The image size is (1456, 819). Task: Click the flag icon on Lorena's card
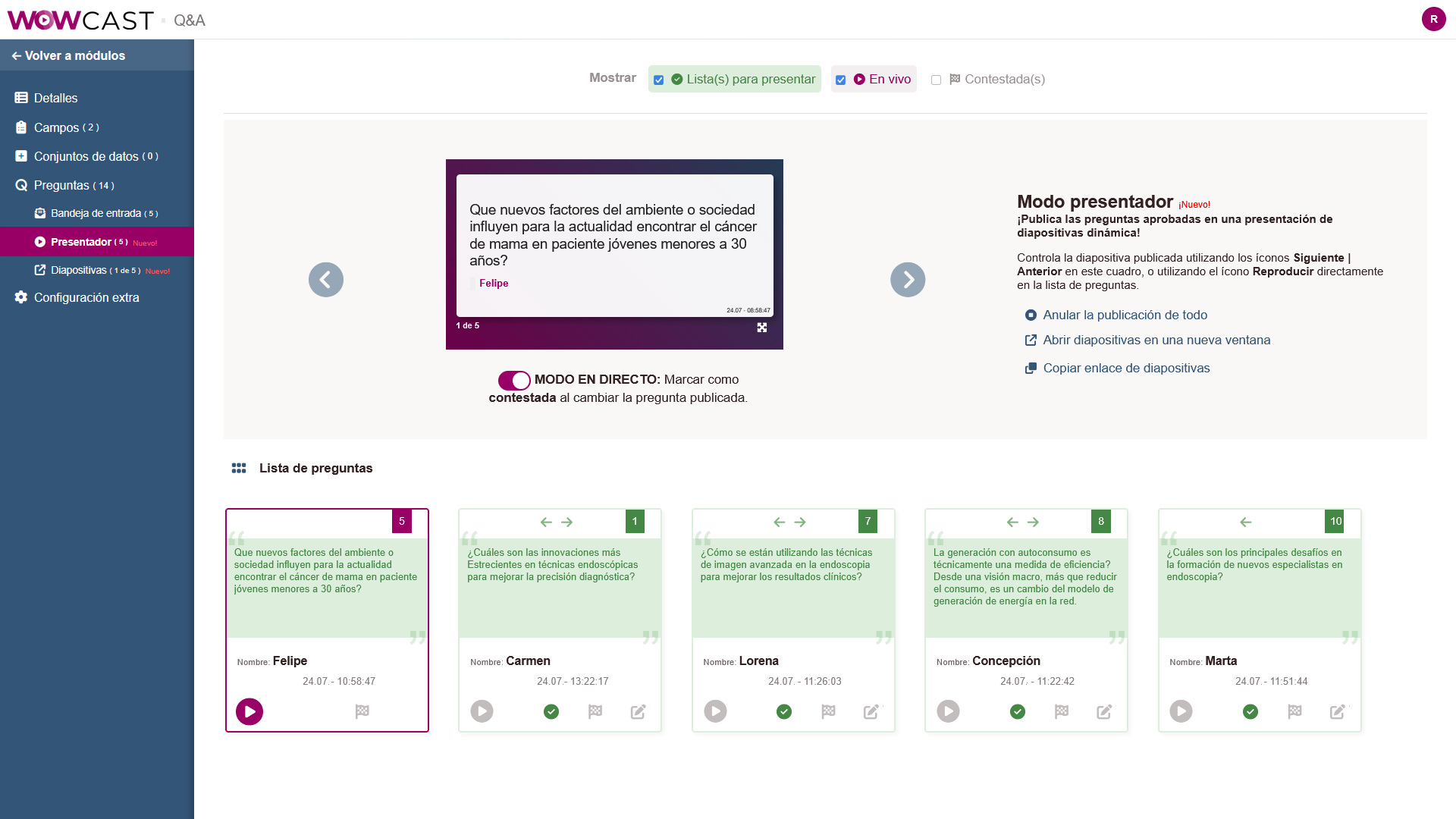click(828, 711)
